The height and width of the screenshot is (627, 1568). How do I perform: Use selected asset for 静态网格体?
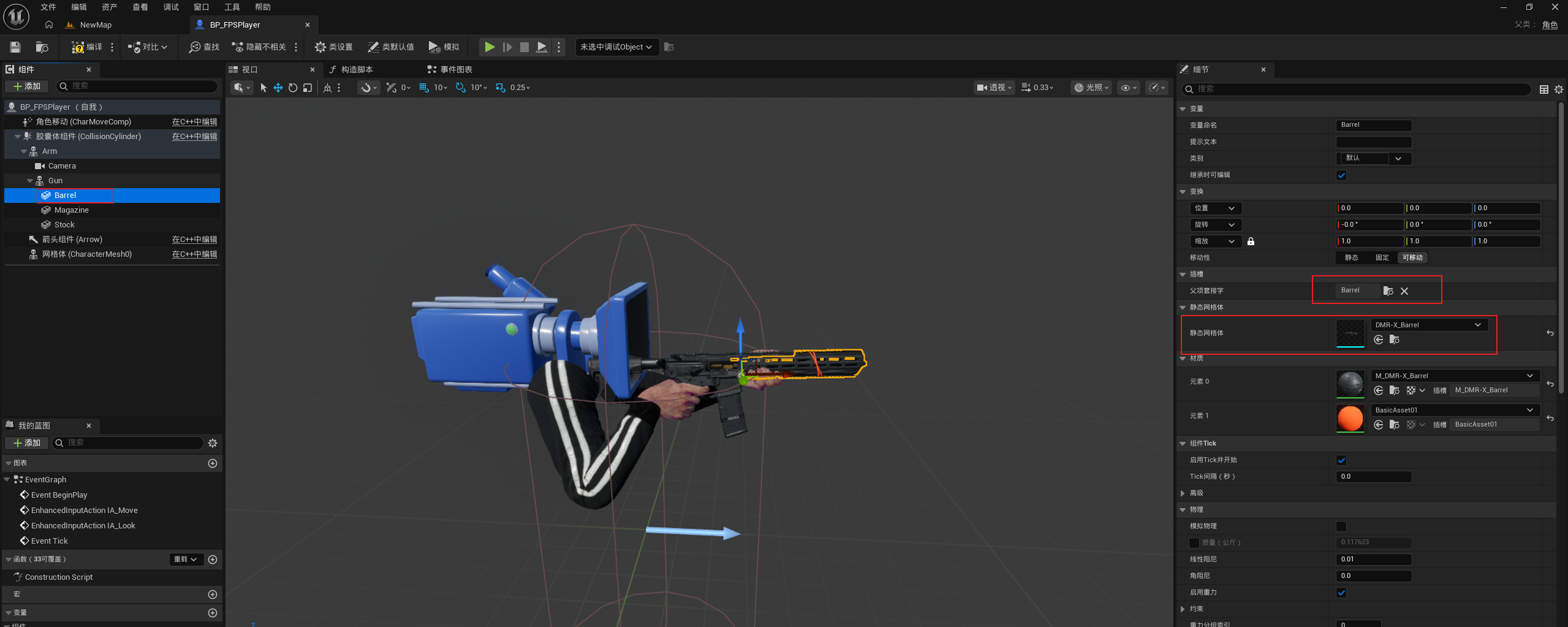1379,340
